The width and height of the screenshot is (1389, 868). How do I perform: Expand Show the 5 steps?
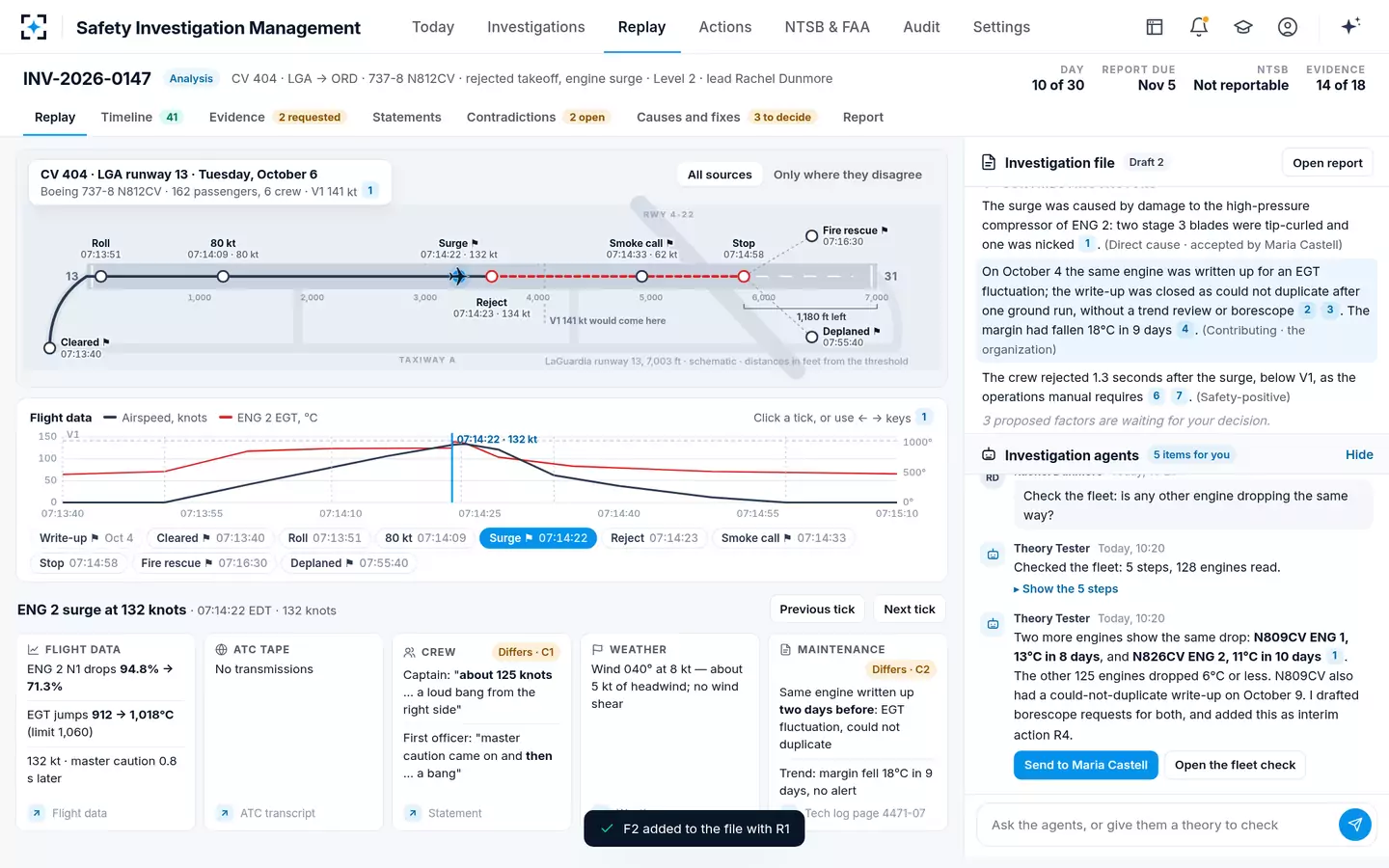click(x=1066, y=589)
